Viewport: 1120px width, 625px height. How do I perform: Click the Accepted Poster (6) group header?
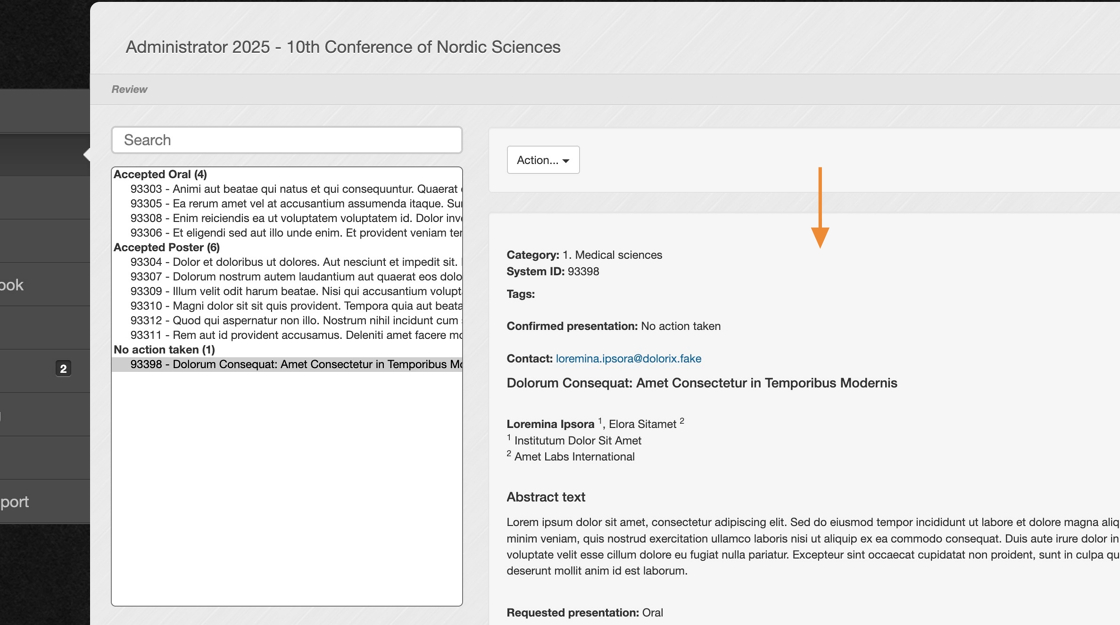coord(166,247)
